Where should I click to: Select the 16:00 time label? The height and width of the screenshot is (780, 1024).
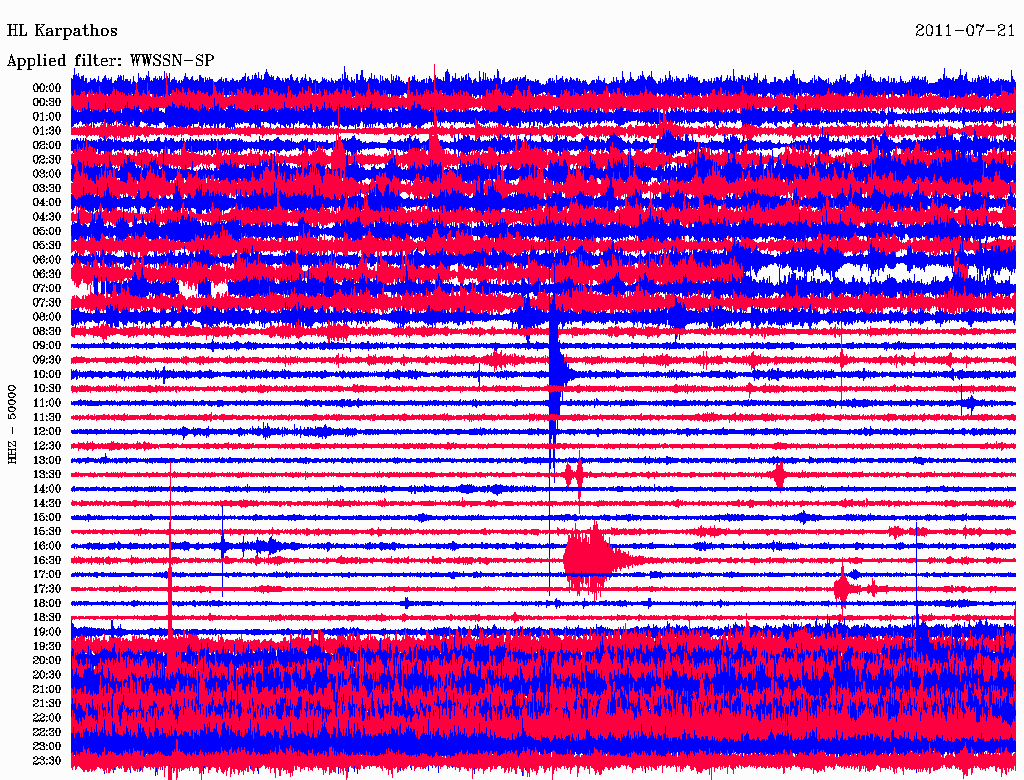pyautogui.click(x=47, y=546)
